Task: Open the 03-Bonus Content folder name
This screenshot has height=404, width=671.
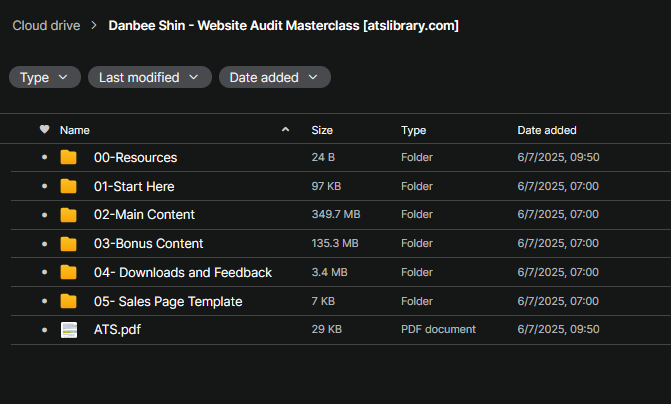Action: coord(148,244)
